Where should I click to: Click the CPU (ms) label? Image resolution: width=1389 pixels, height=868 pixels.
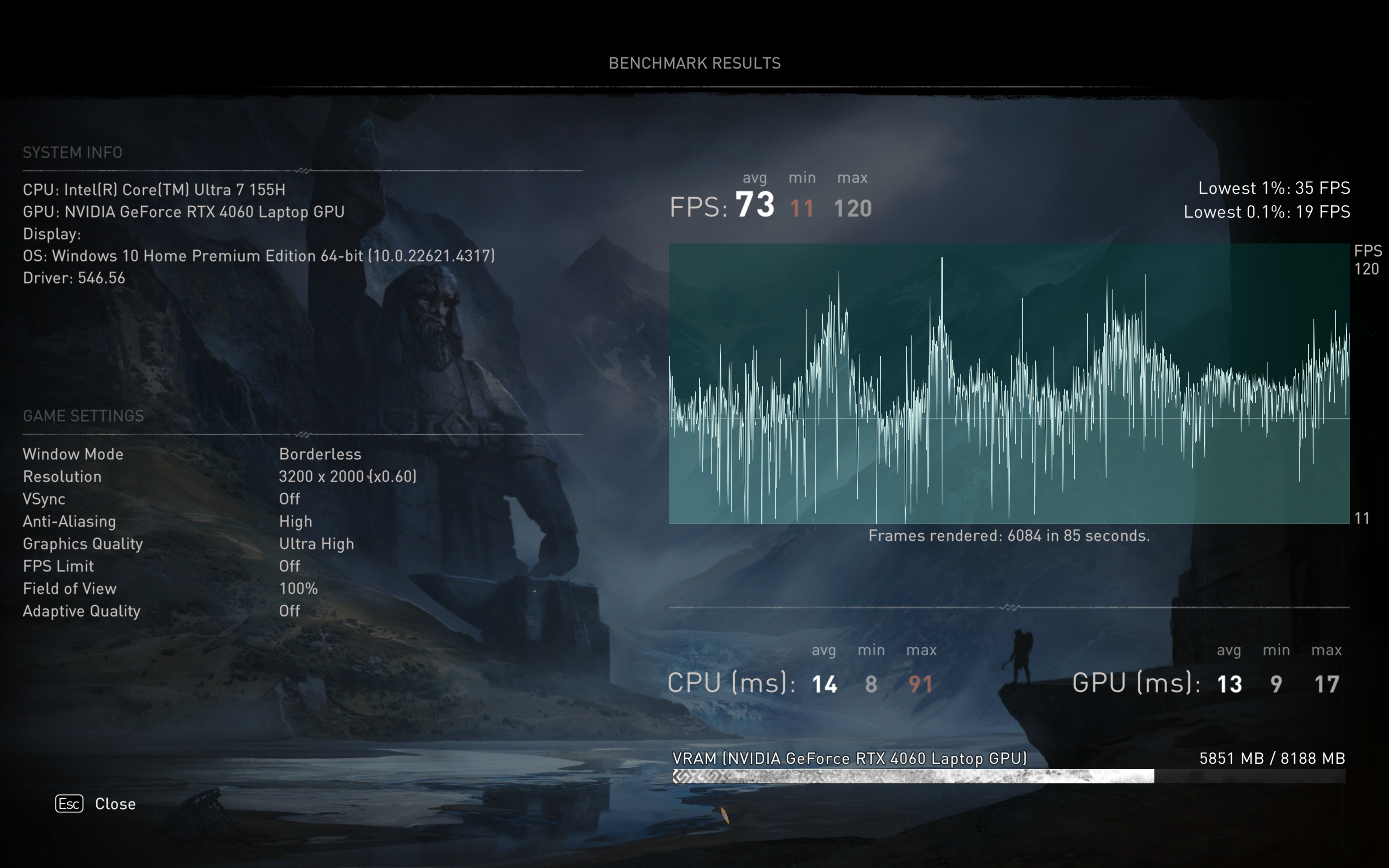click(x=731, y=683)
